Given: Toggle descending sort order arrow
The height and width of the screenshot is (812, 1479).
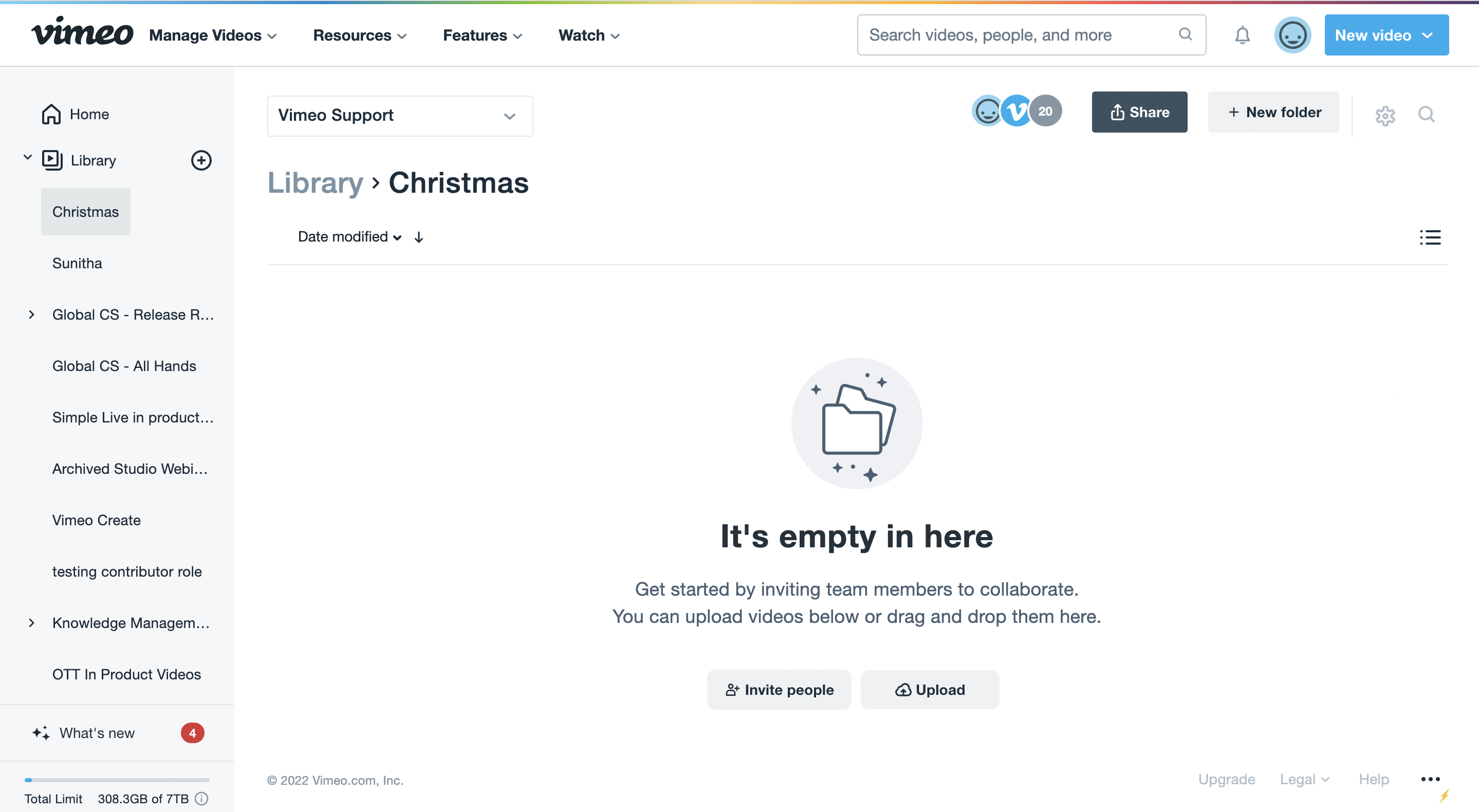Looking at the screenshot, I should [419, 237].
